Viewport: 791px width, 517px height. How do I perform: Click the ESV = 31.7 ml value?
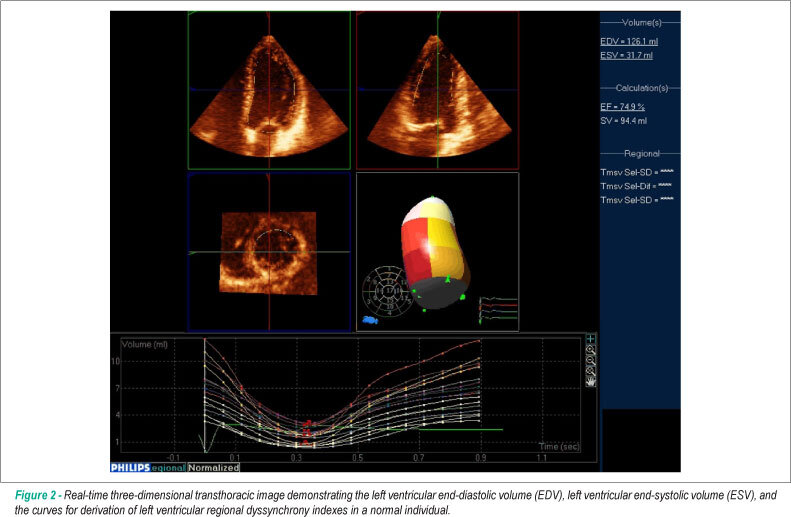[x=626, y=55]
